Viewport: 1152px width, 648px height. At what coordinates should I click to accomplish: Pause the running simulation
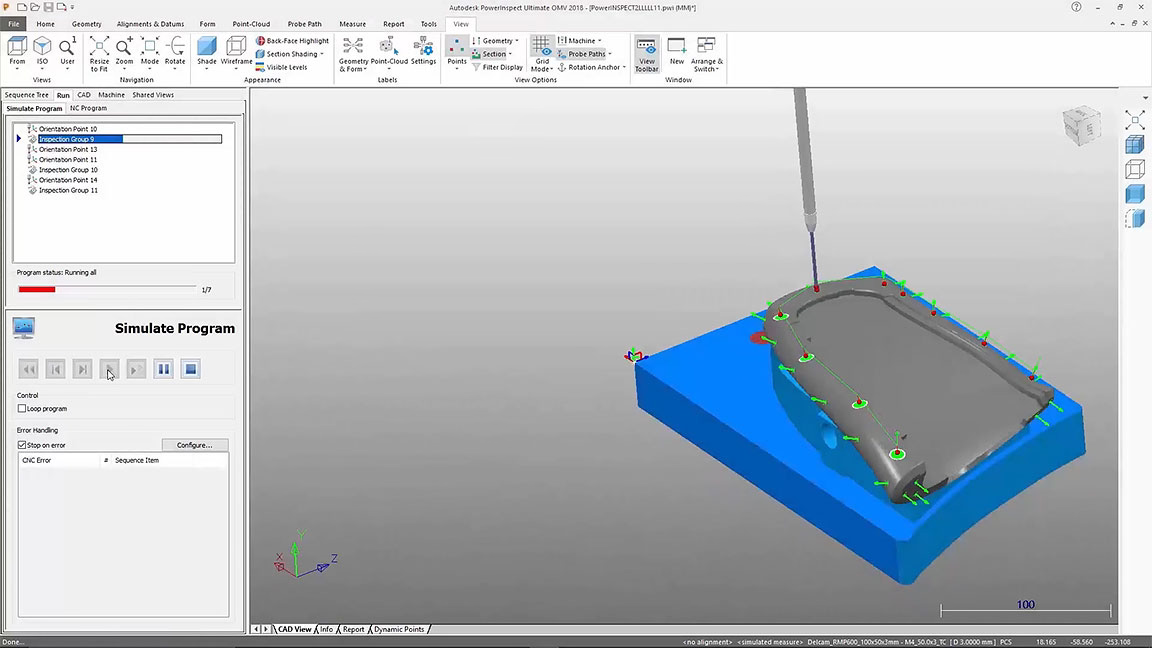[x=164, y=369]
